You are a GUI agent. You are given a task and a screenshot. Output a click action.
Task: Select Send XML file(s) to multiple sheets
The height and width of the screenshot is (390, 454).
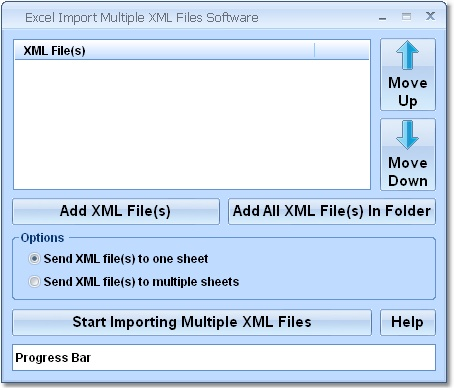click(x=134, y=282)
